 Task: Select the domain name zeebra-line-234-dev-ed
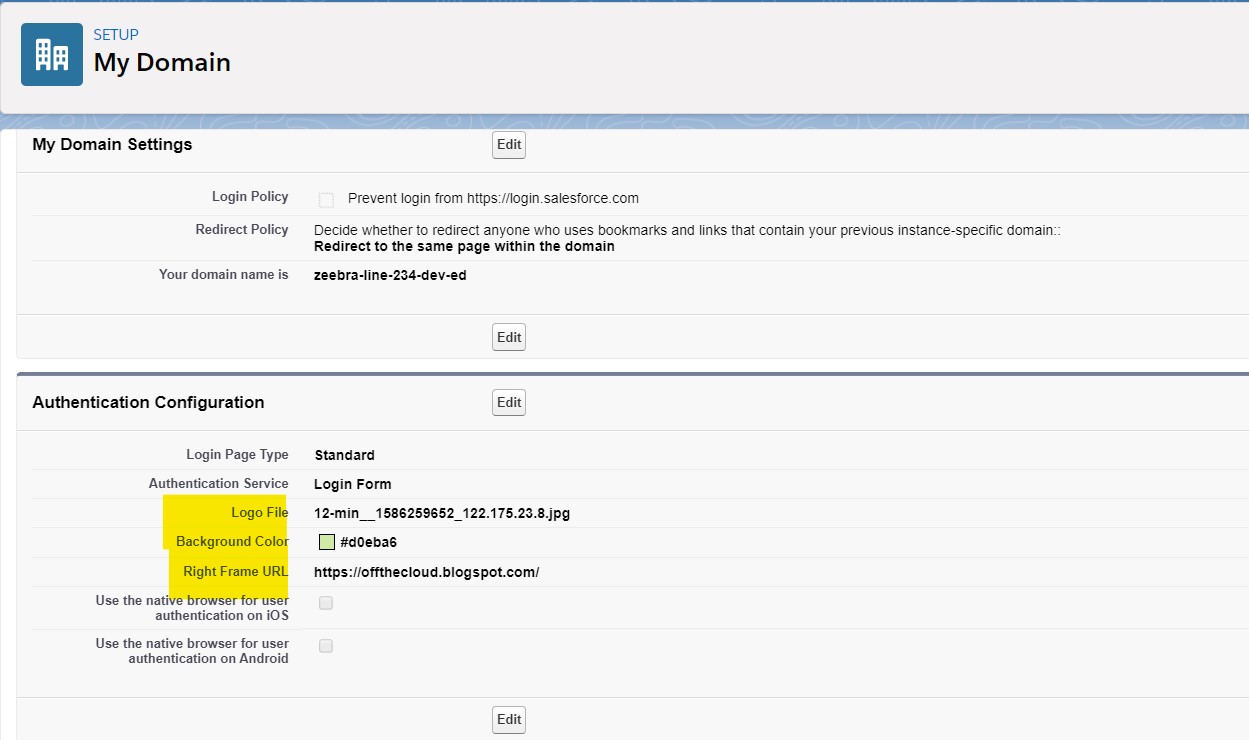(x=389, y=274)
